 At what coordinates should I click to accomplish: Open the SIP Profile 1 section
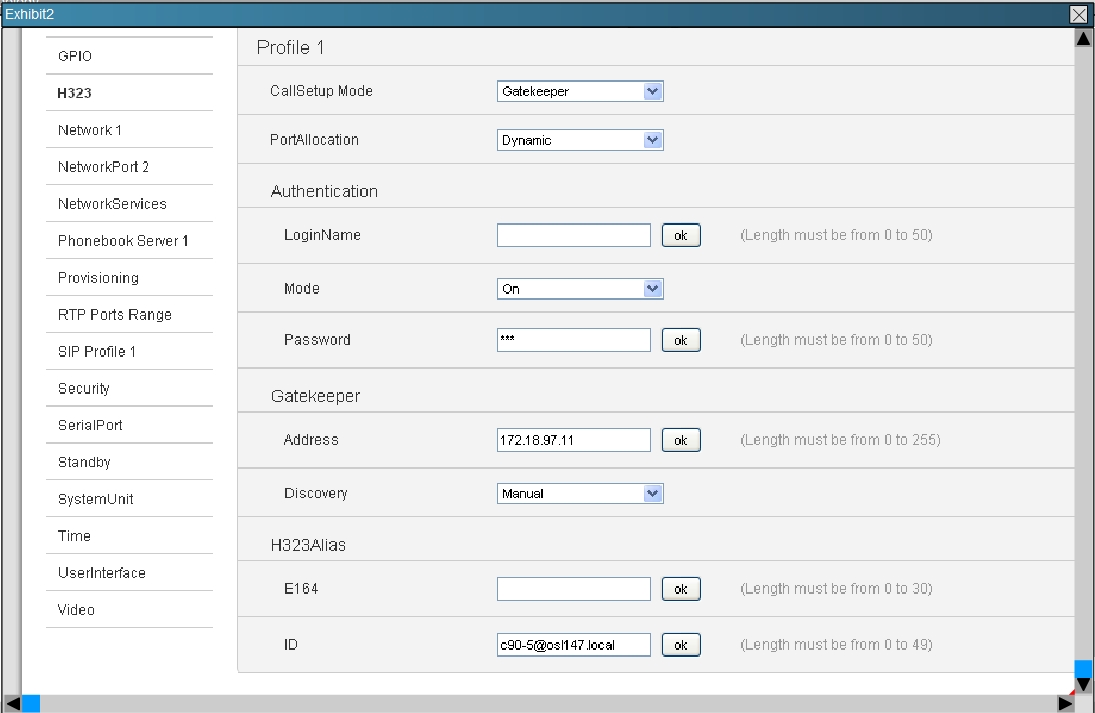point(97,352)
